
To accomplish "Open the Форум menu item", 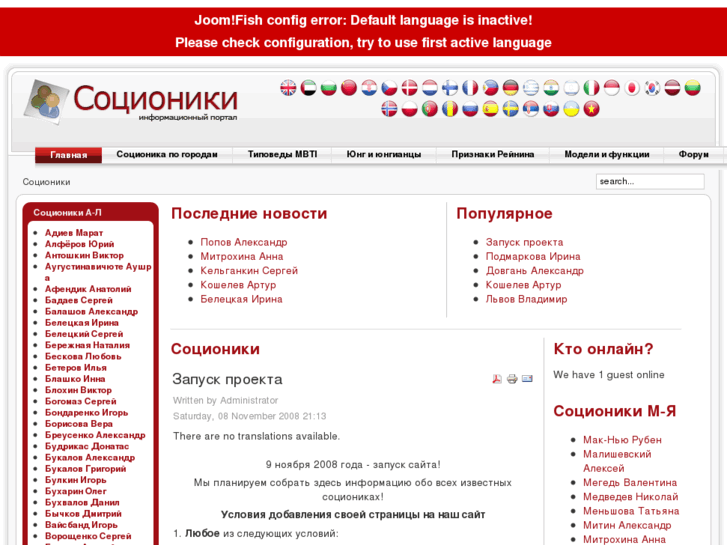I will pos(694,154).
